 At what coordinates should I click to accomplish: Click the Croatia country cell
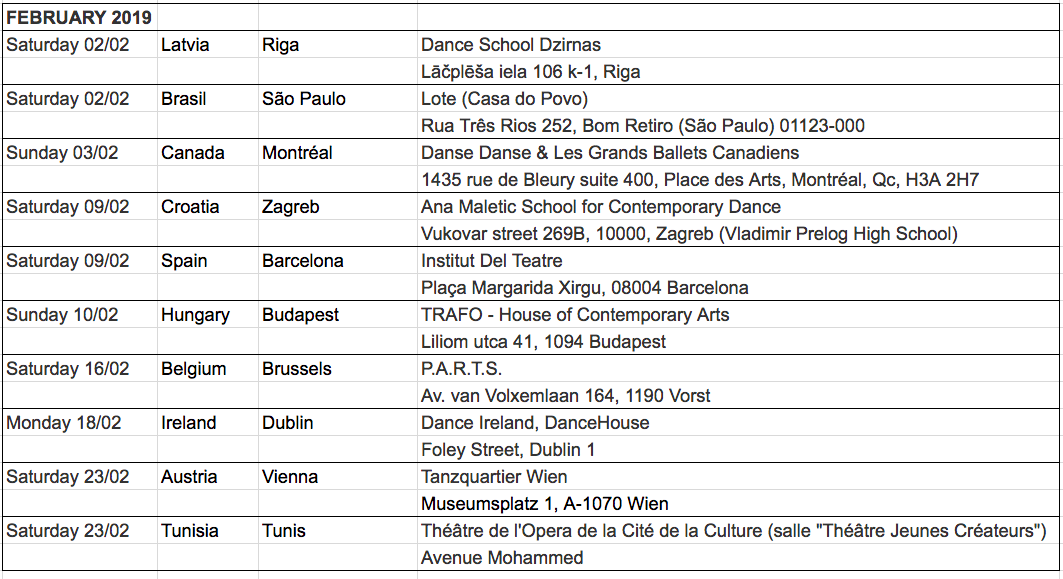(x=207, y=207)
